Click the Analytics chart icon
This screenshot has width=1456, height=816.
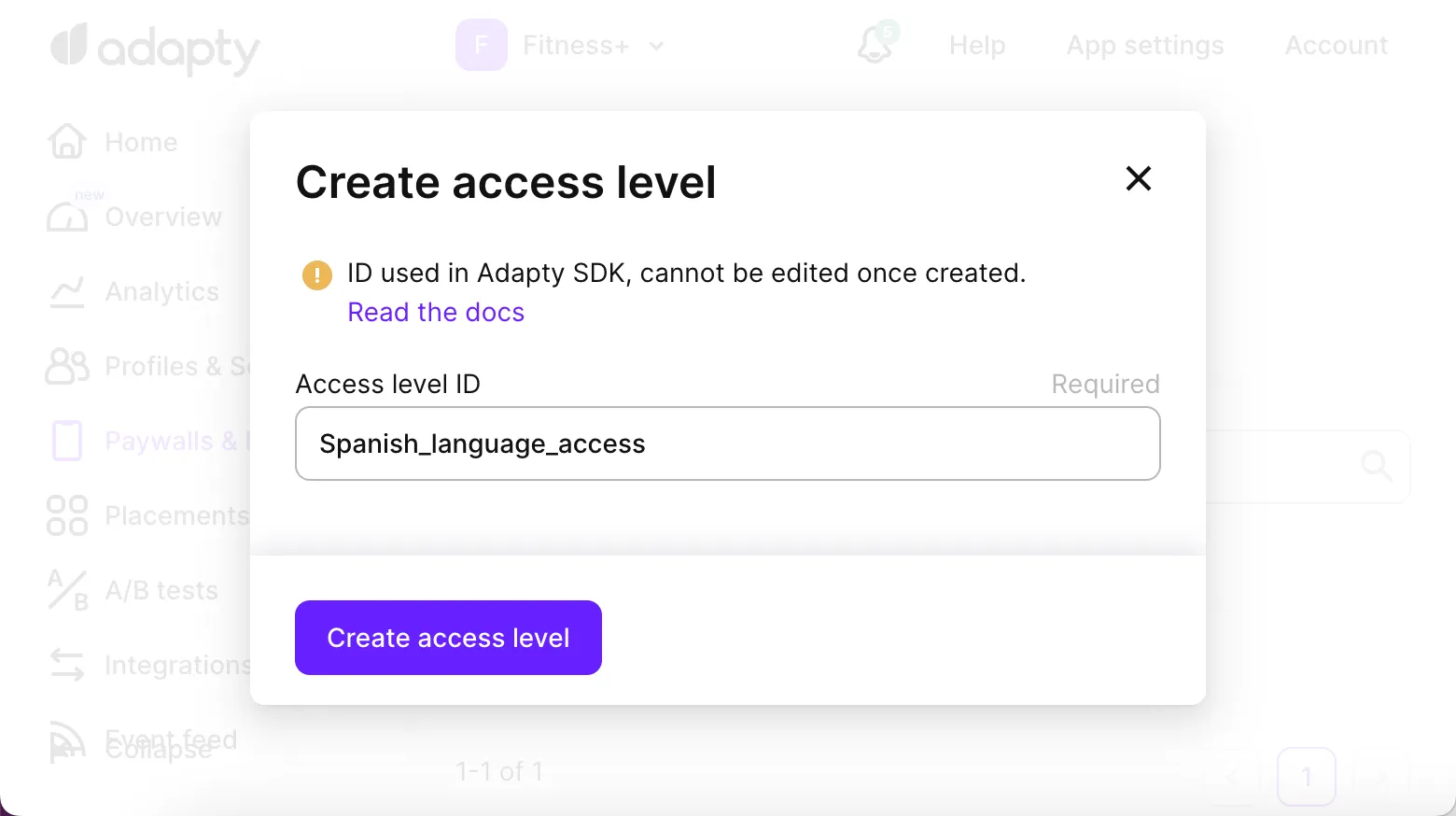pos(67,292)
